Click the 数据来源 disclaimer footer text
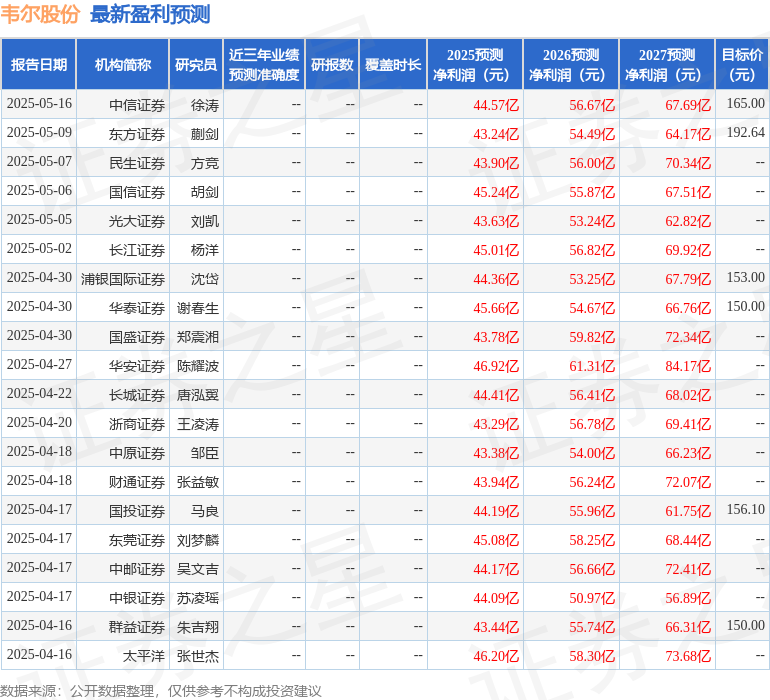This screenshot has height=700, width=770. pos(161,690)
